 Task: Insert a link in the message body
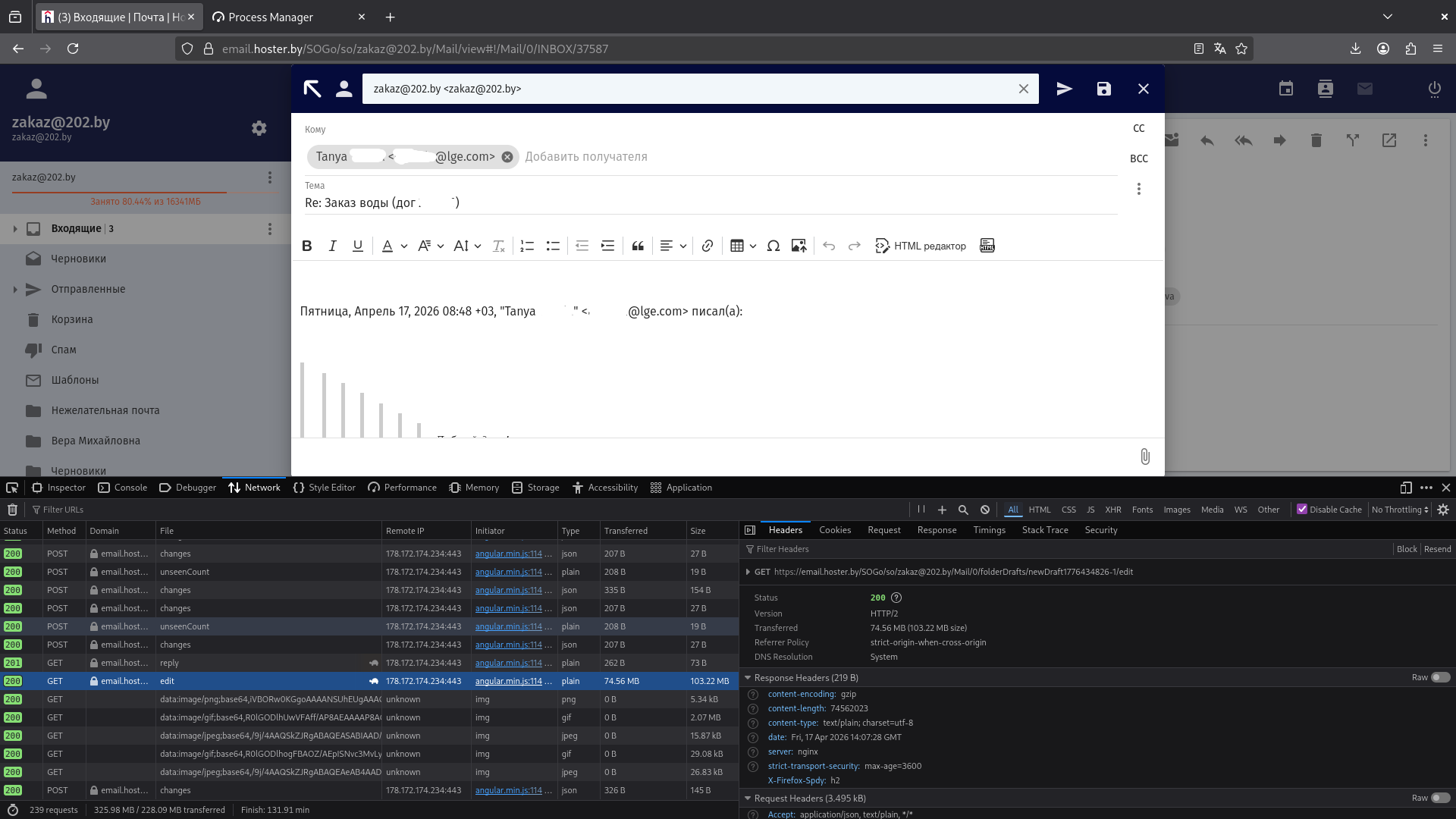click(707, 246)
